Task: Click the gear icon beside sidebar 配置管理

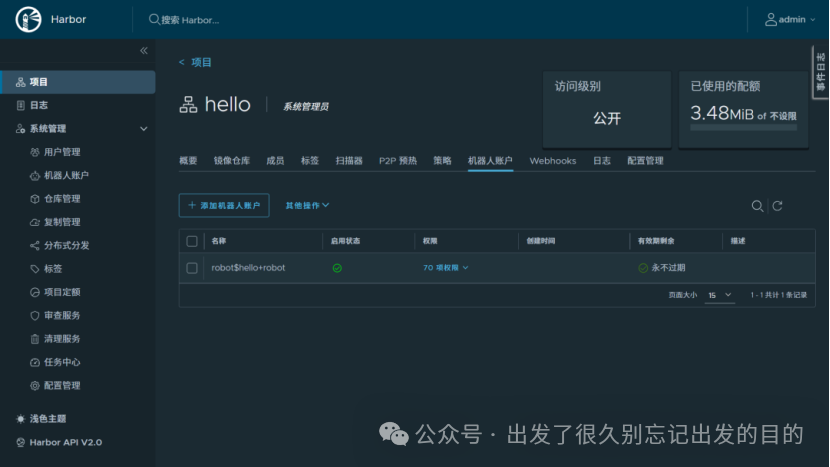Action: click(x=34, y=385)
